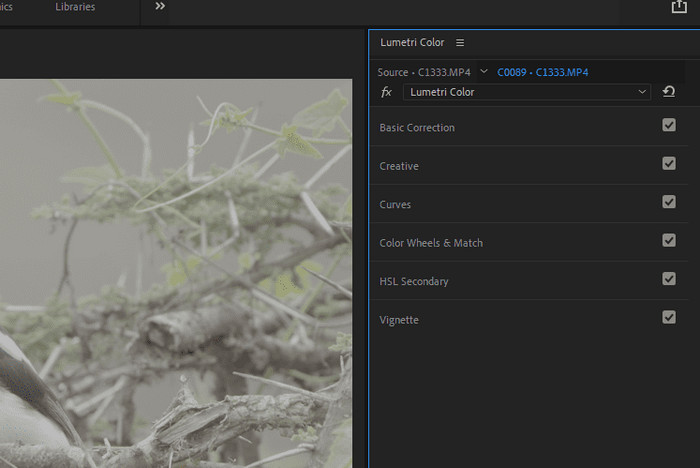
Task: Uncheck the Creative section checkbox
Action: (669, 163)
